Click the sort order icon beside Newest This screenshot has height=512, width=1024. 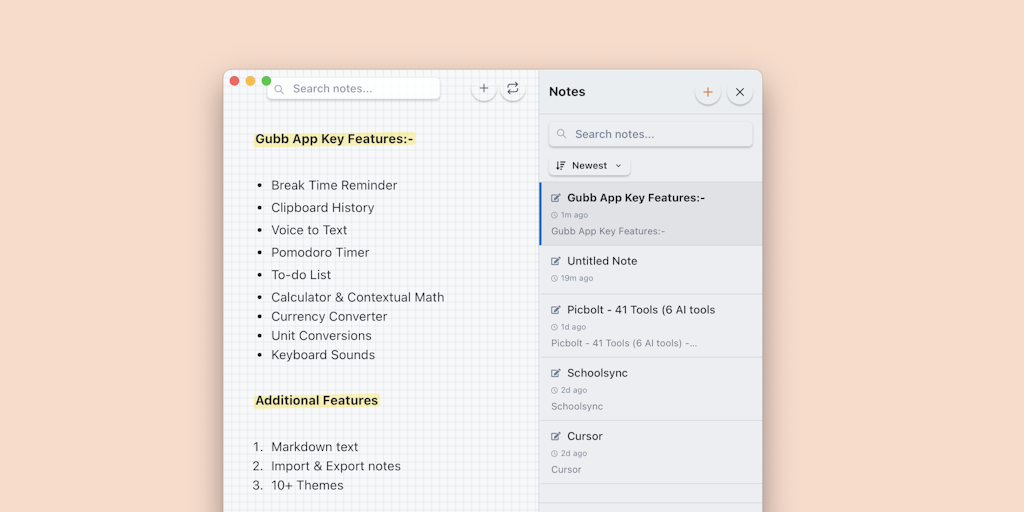[561, 165]
